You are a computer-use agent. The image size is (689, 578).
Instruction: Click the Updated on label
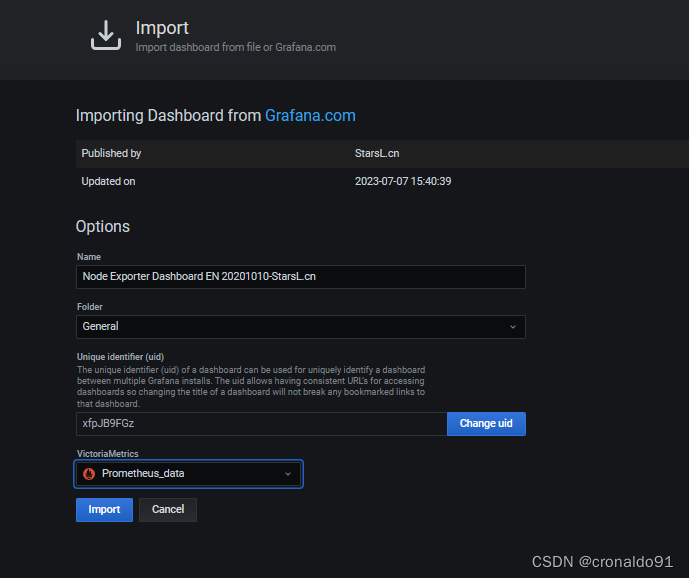click(x=108, y=182)
